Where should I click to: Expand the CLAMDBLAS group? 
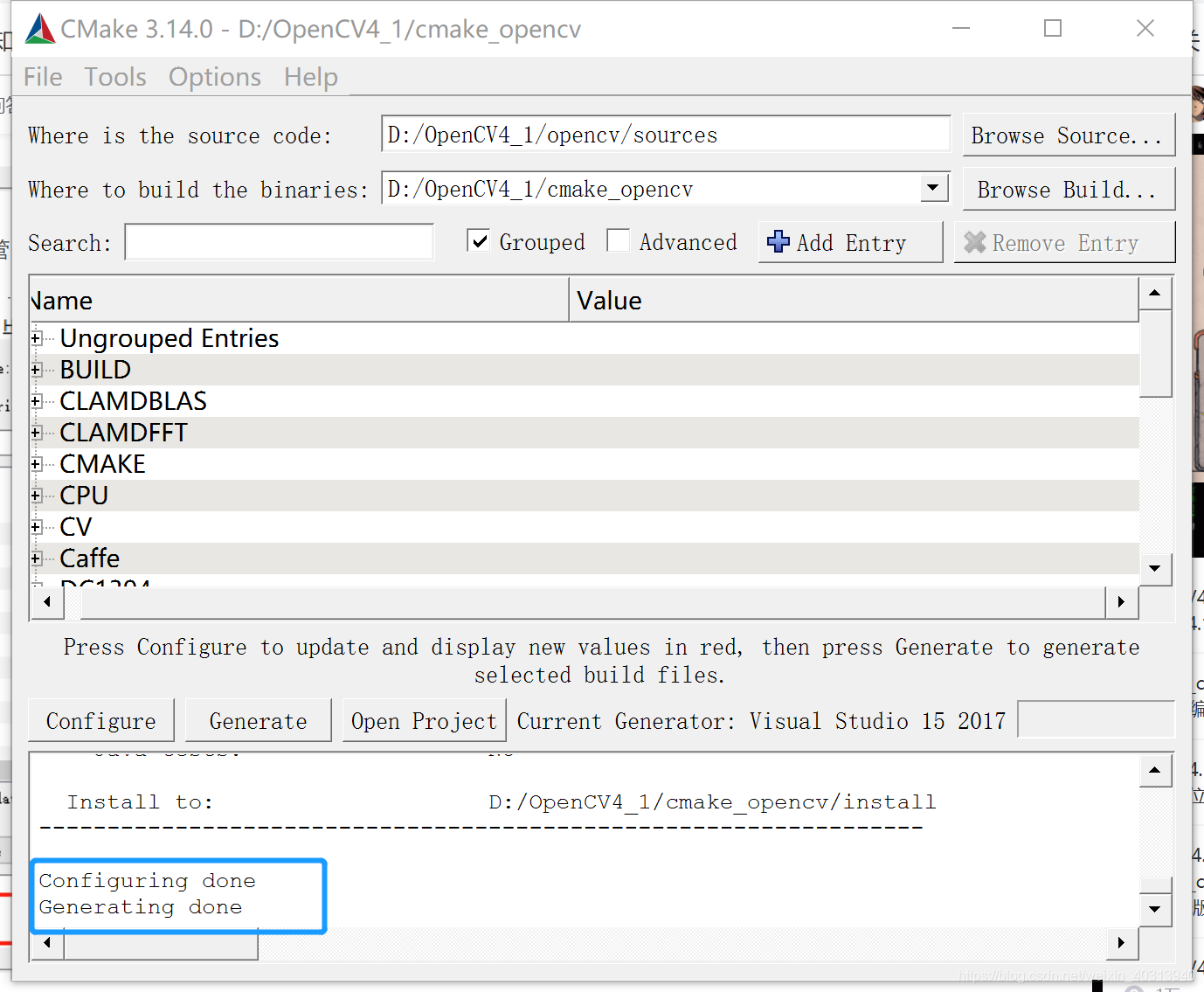coord(36,401)
